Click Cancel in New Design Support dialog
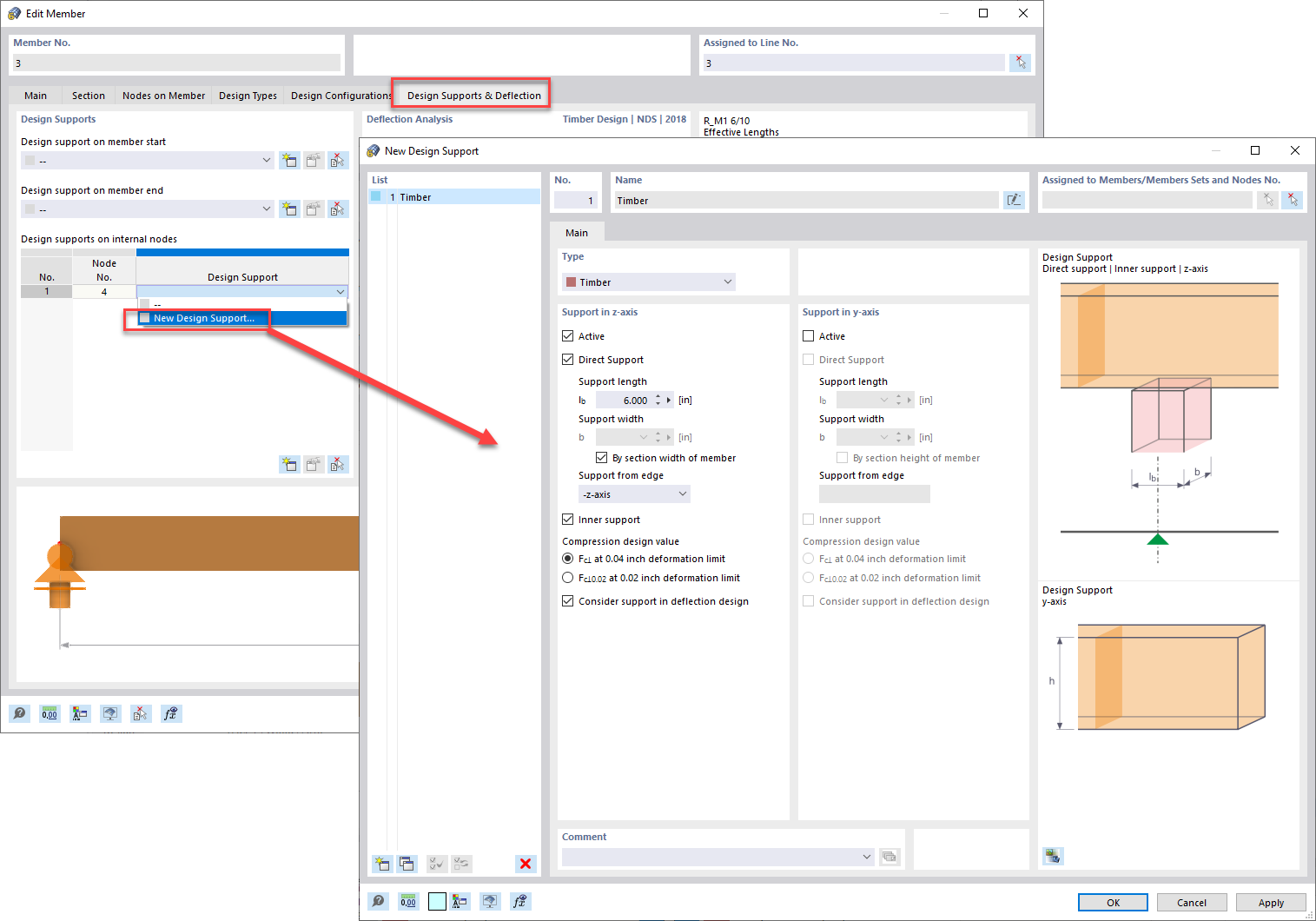Image resolution: width=1316 pixels, height=921 pixels. [x=1192, y=903]
